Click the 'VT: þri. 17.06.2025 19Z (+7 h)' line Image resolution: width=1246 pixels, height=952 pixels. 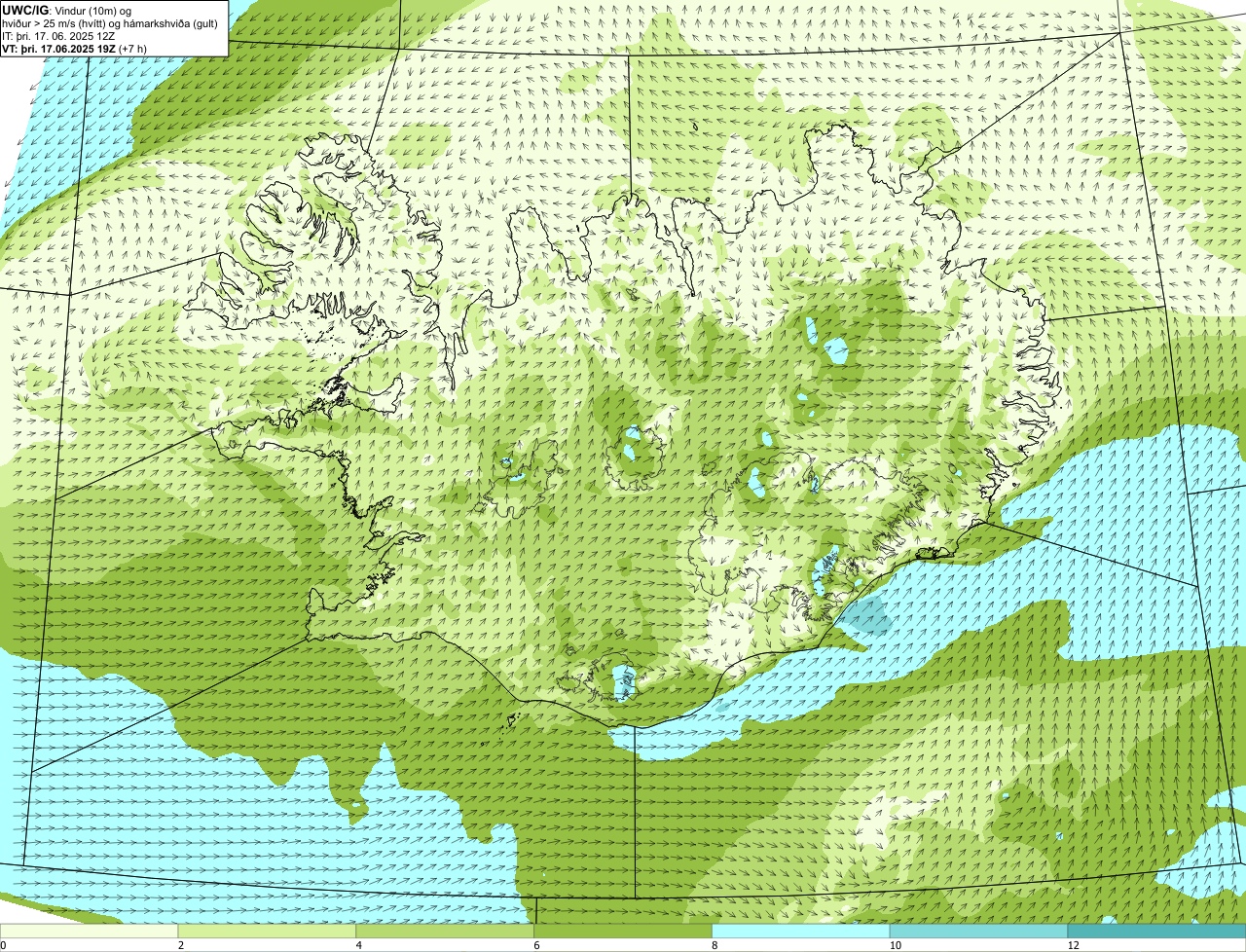coord(75,48)
